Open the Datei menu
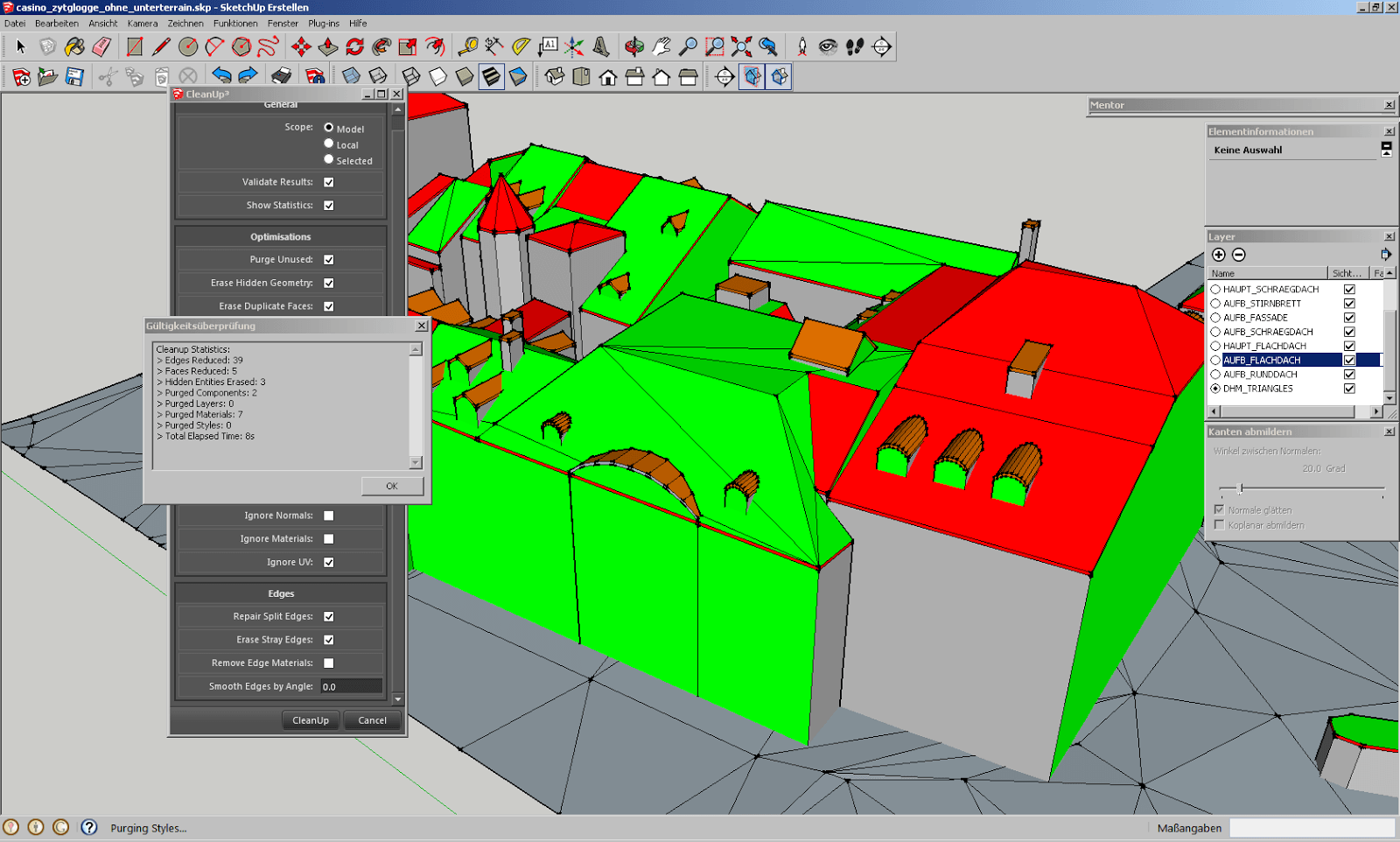Screen dimensions: 1400x842 [x=15, y=24]
